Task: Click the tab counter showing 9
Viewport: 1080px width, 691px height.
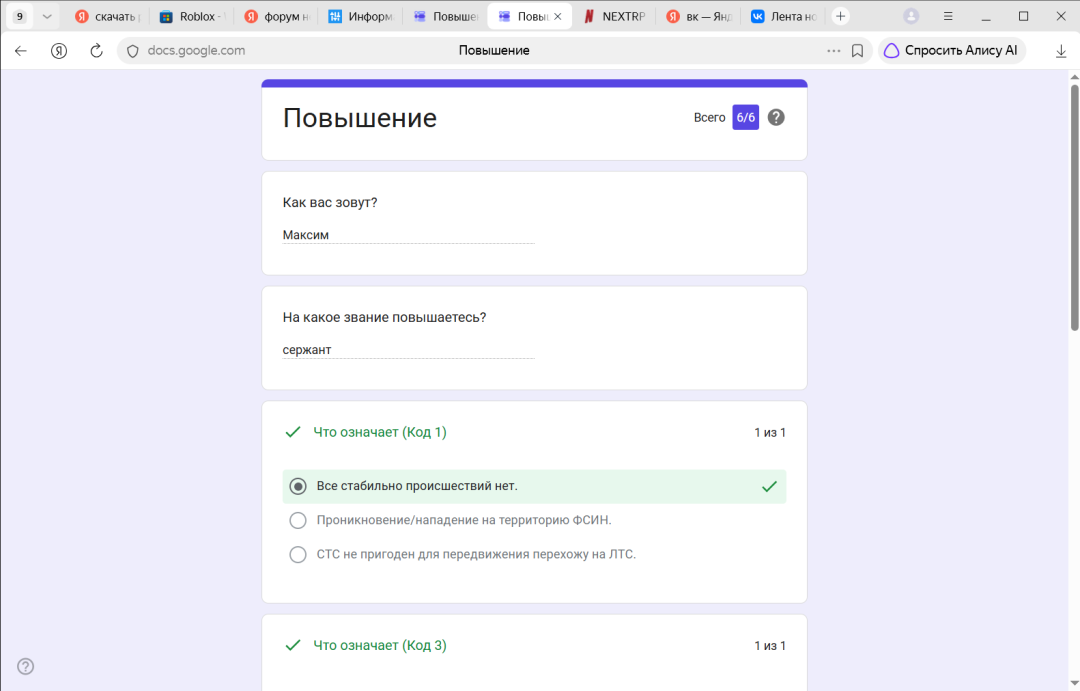Action: coord(19,17)
